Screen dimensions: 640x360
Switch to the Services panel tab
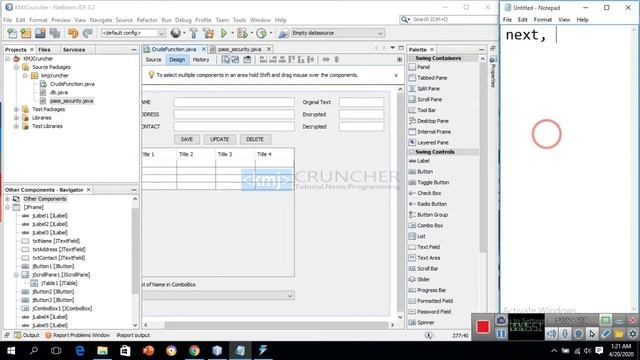pos(74,49)
